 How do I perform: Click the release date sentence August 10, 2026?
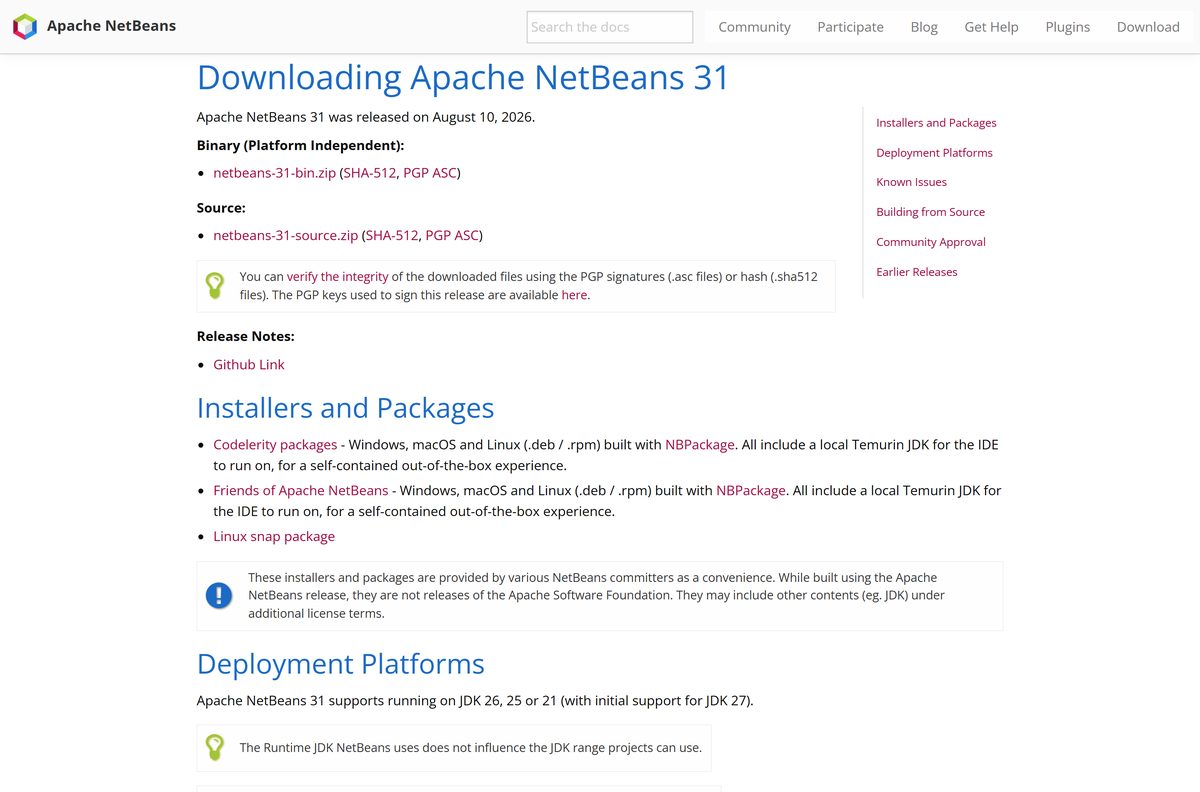pos(366,117)
